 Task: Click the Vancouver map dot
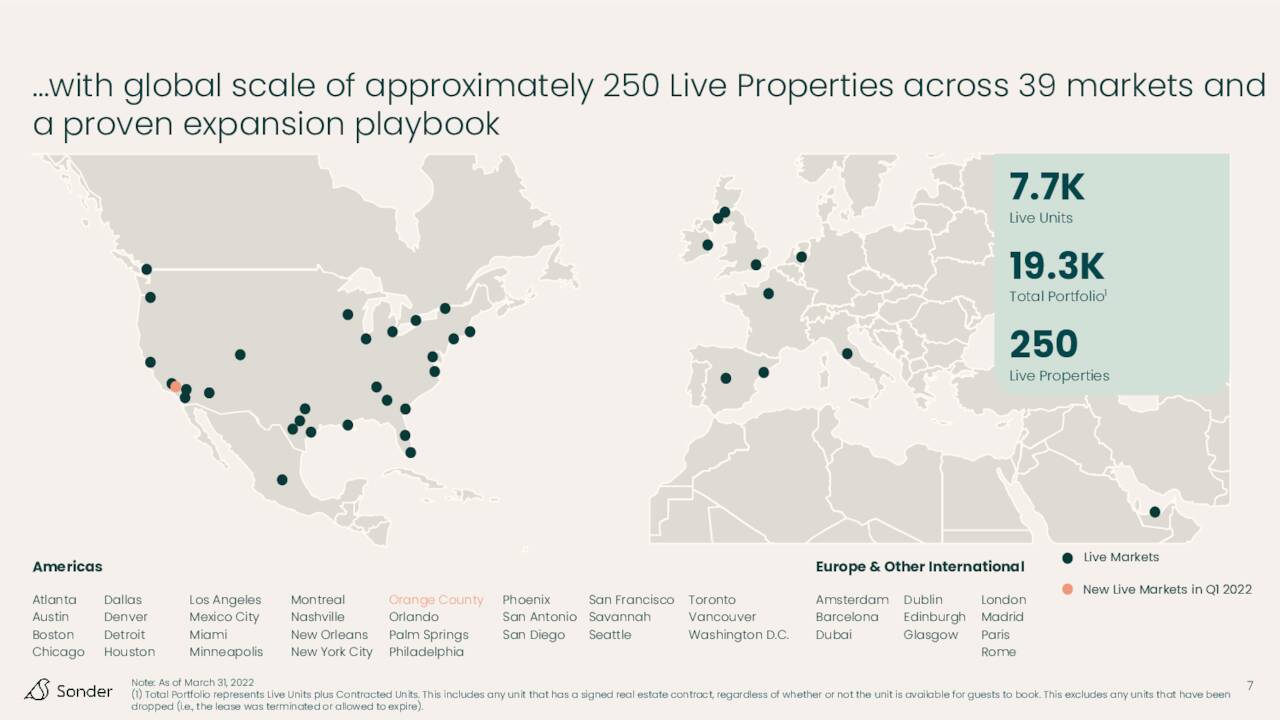point(147,269)
